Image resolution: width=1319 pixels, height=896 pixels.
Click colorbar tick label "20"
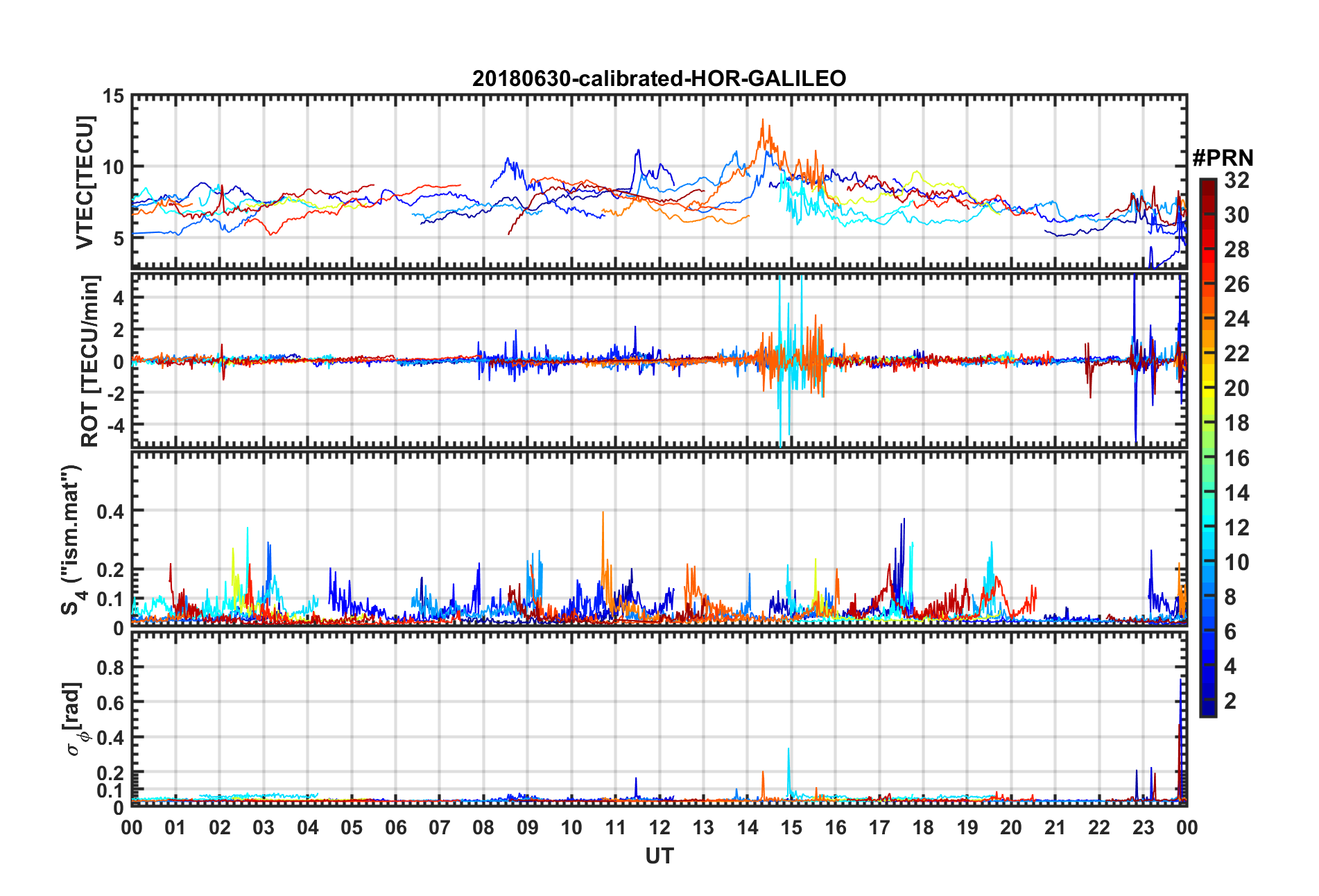click(1236, 388)
